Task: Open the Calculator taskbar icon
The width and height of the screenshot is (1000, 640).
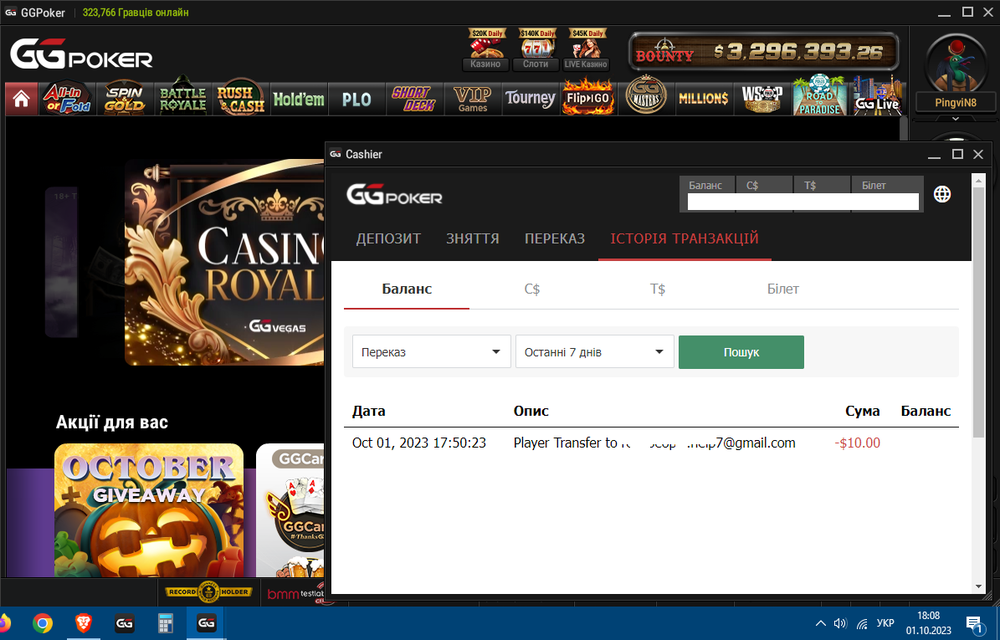Action: pos(165,623)
